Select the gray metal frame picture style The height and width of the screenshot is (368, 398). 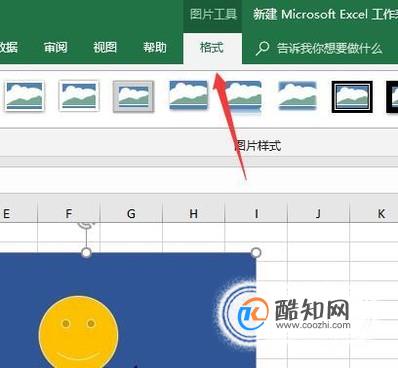pyautogui.click(x=133, y=96)
